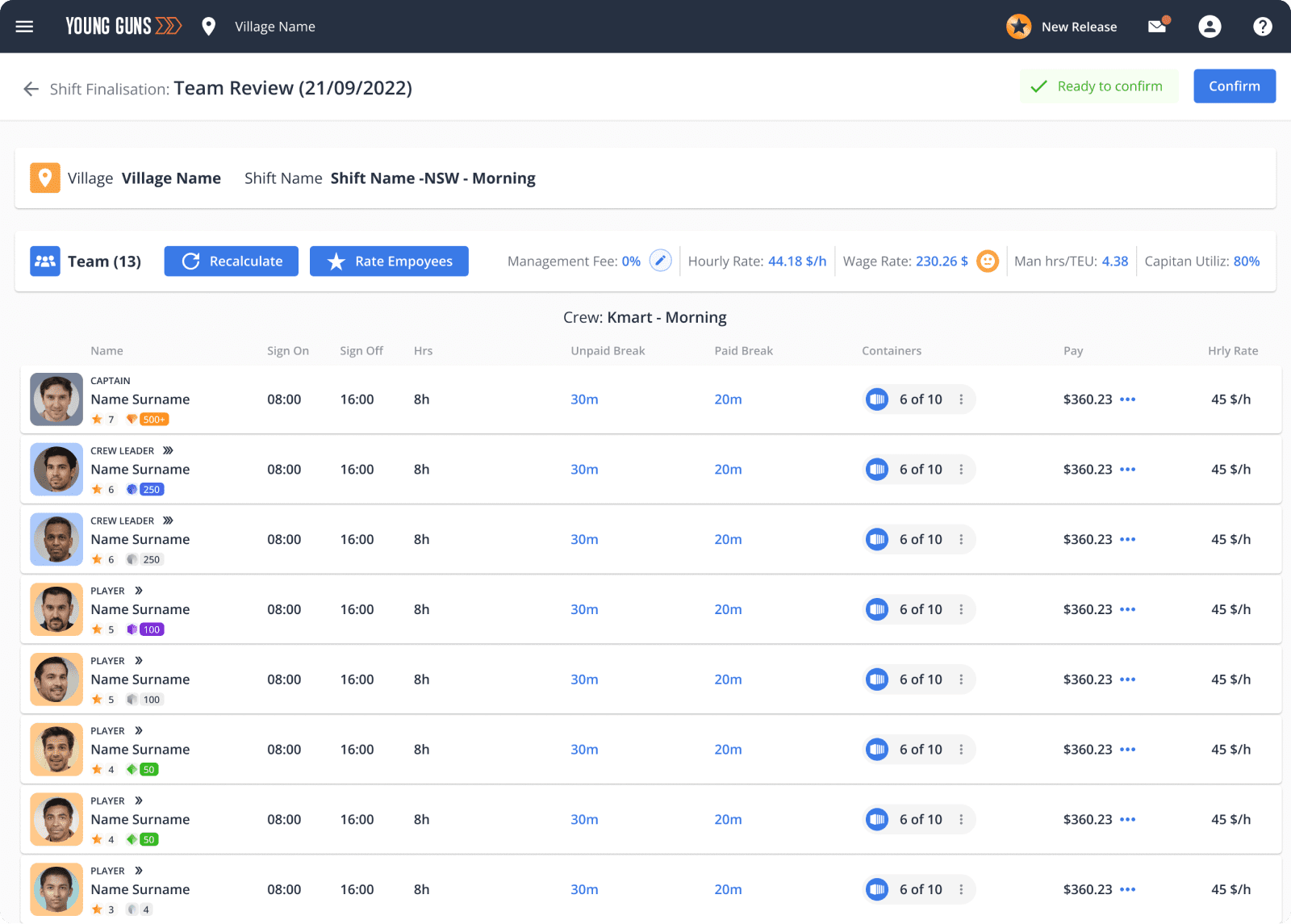Open the Captain's pay details ellipsis
The image size is (1291, 924).
(x=1128, y=399)
